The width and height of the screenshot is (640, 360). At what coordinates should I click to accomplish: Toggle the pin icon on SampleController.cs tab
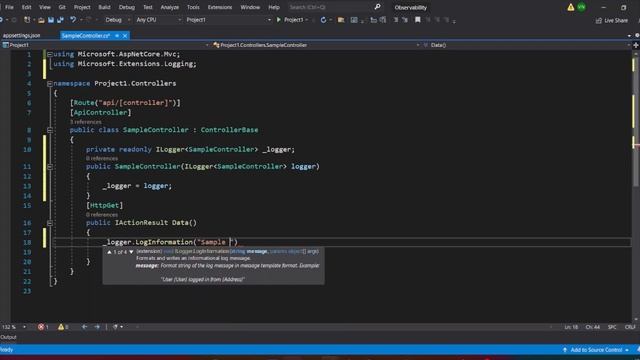point(117,36)
